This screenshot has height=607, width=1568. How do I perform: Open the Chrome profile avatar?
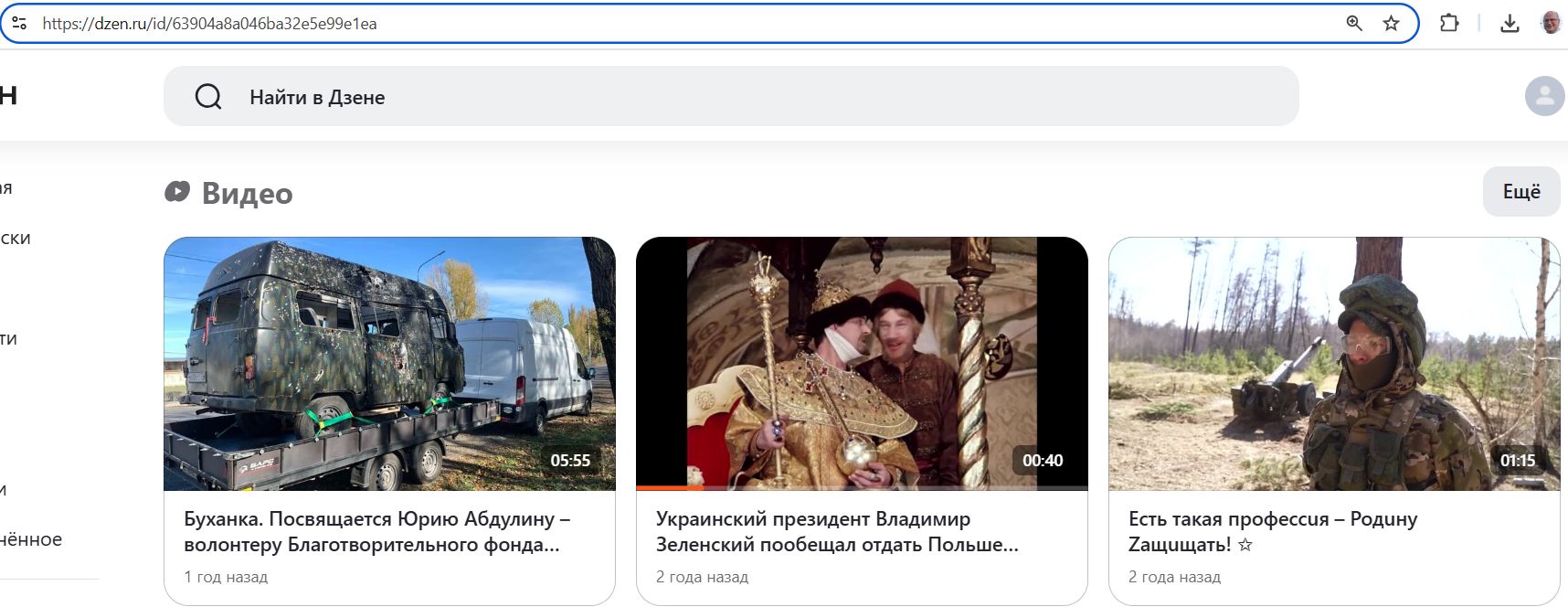point(1551,23)
